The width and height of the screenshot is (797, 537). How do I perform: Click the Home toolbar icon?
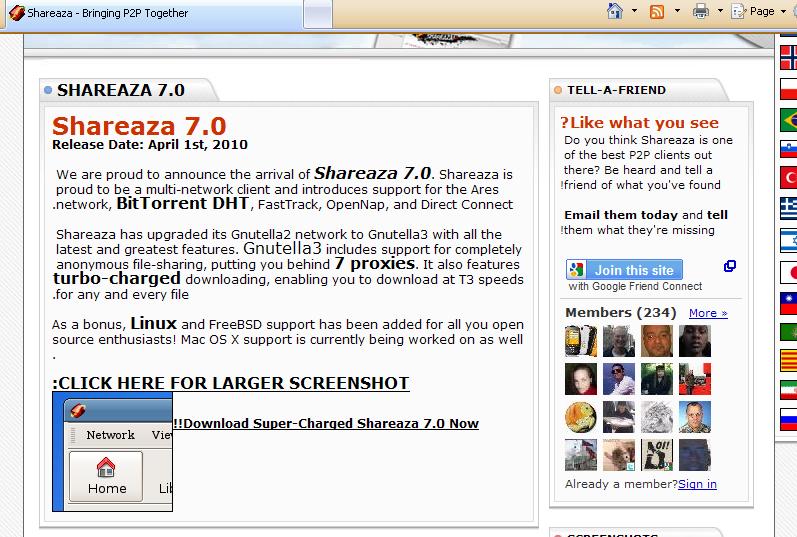pos(616,11)
